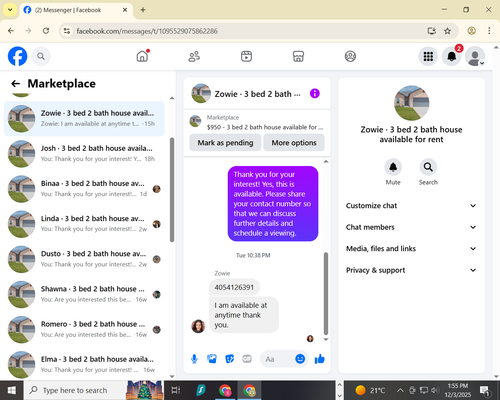This screenshot has height=400, width=500.
Task: Go to Home via house icon
Action: tap(142, 56)
